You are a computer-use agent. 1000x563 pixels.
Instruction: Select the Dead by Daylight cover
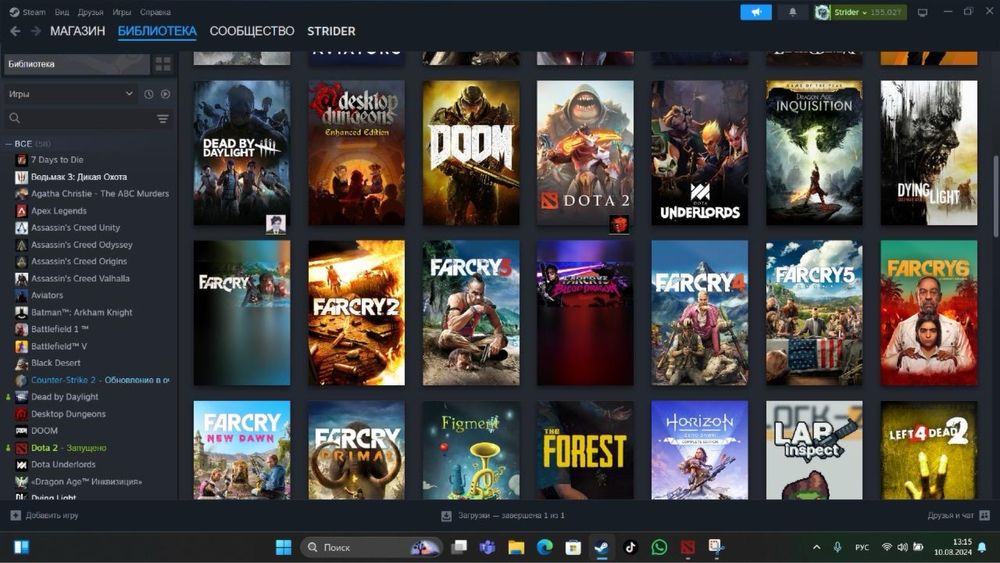(242, 152)
